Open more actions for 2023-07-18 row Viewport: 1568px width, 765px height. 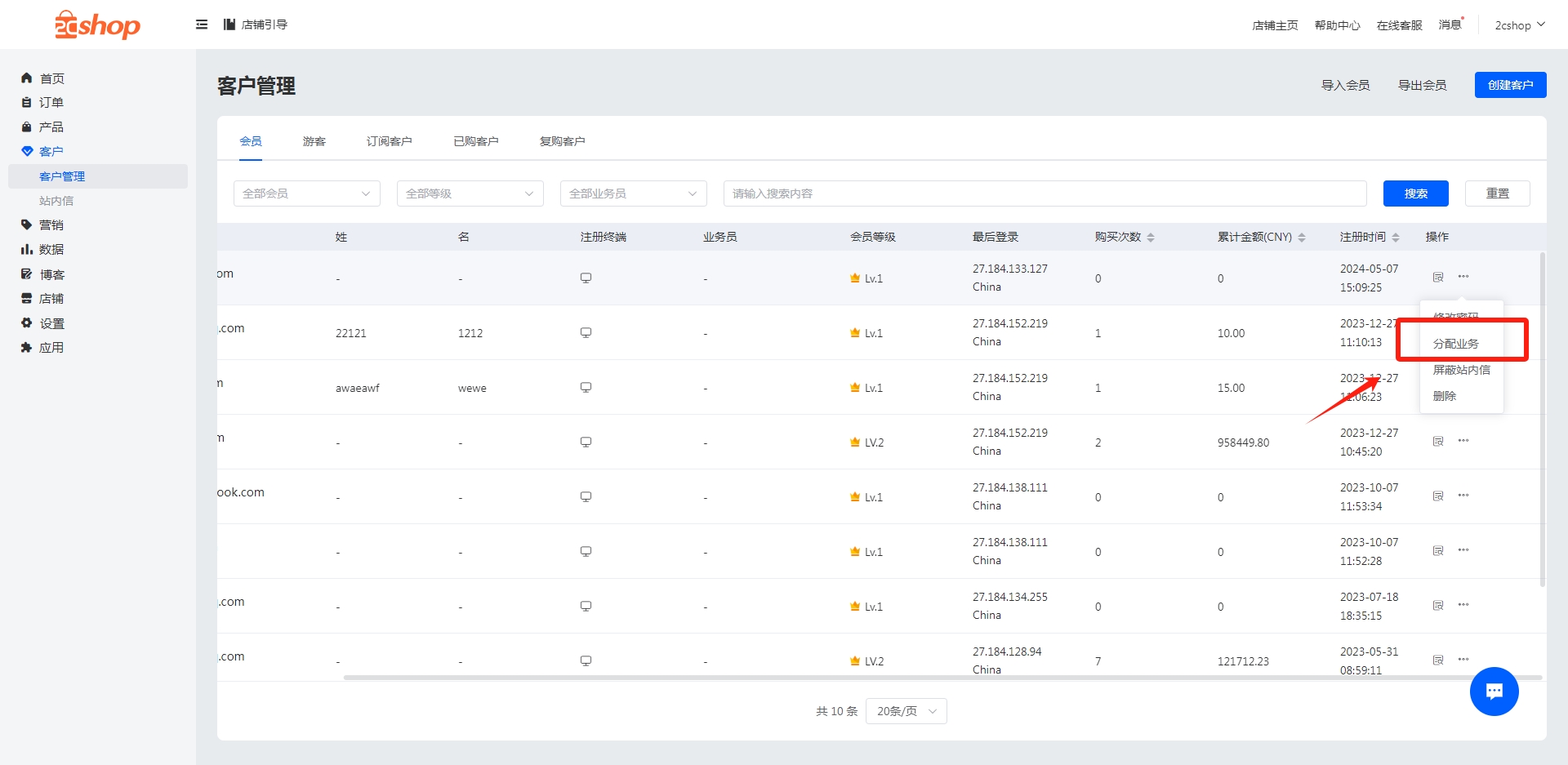click(1463, 605)
